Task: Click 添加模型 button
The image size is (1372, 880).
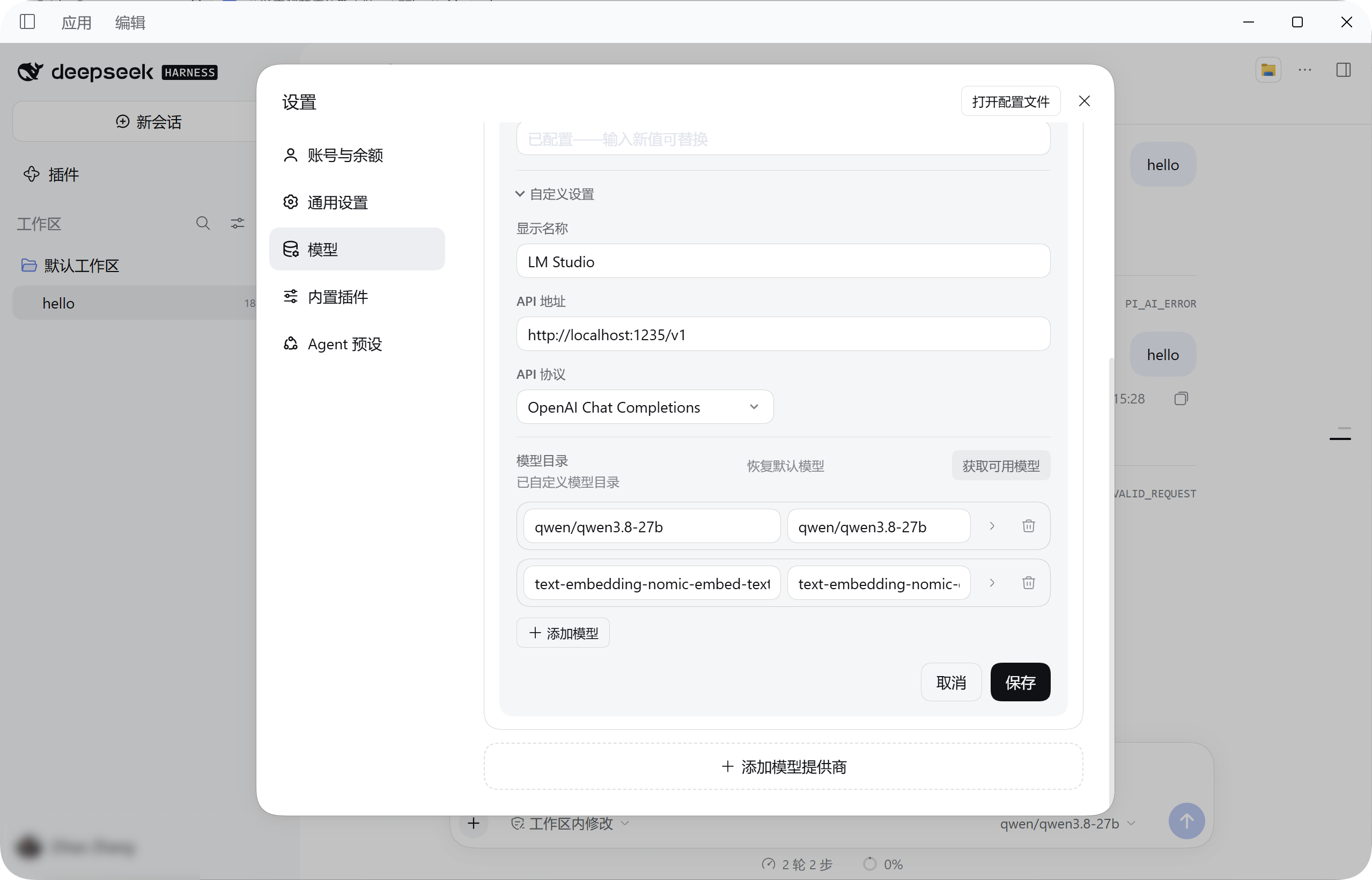Action: (563, 633)
